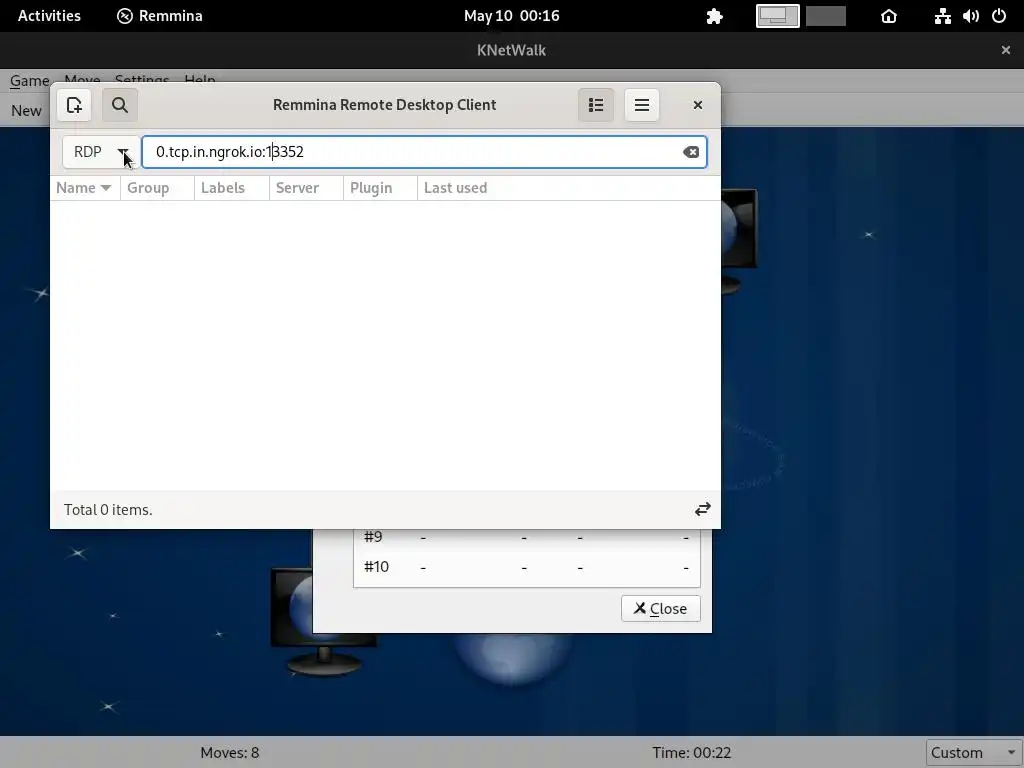Switch to the second workspace thumbnail
Image resolution: width=1024 pixels, height=768 pixels.
click(x=825, y=16)
